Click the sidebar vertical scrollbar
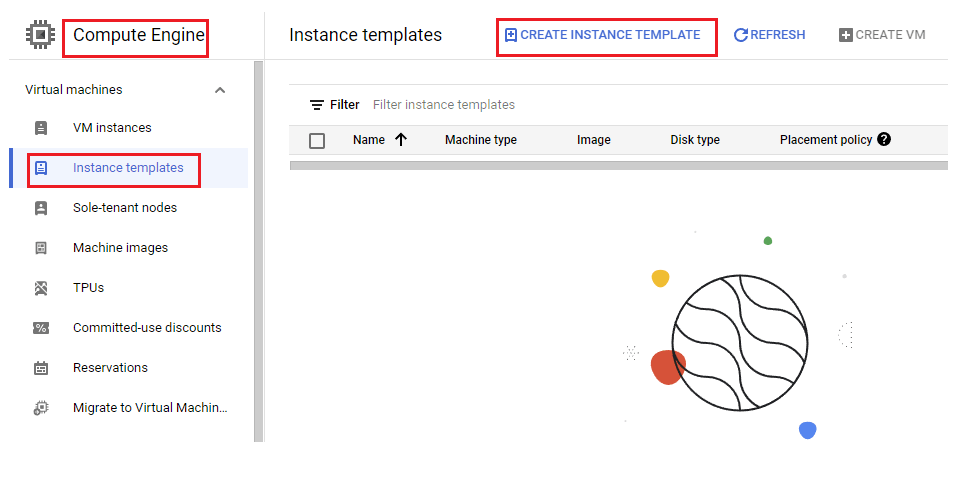 pyautogui.click(x=259, y=251)
